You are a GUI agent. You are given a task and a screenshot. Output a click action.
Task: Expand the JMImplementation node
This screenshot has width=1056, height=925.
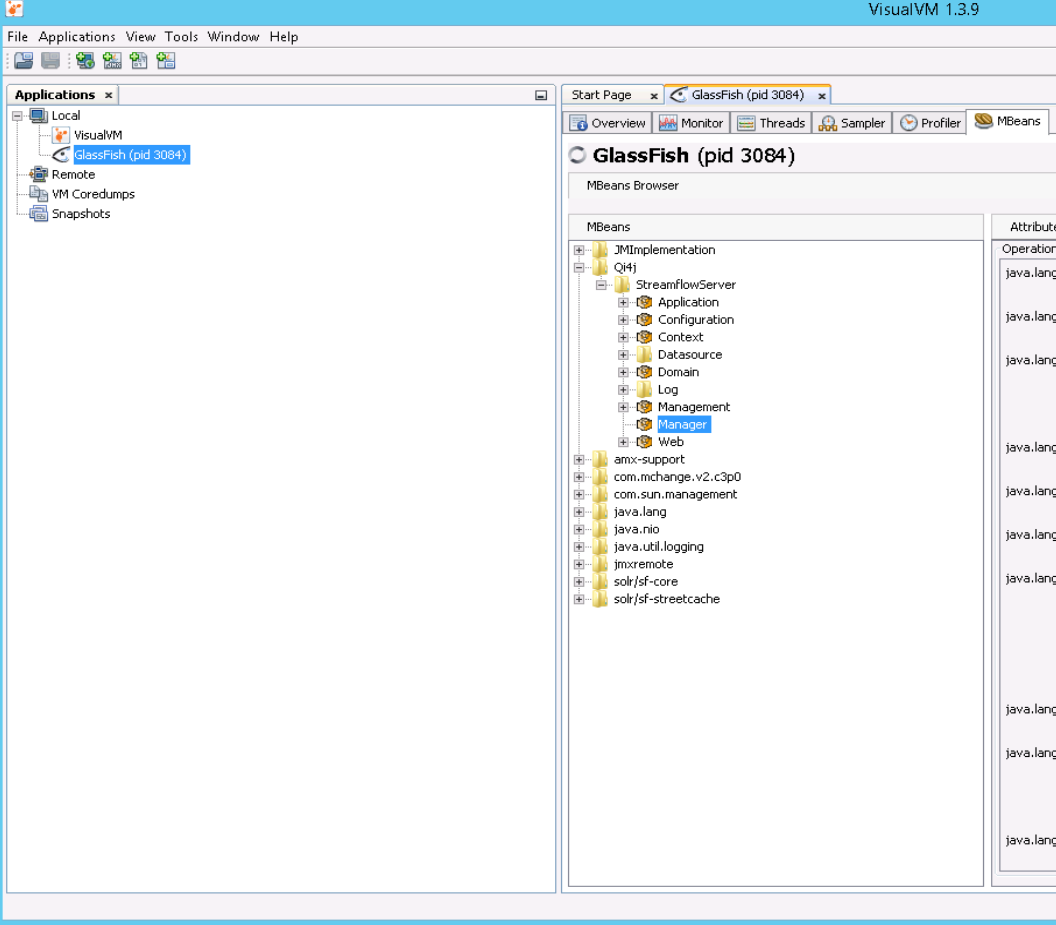point(579,250)
